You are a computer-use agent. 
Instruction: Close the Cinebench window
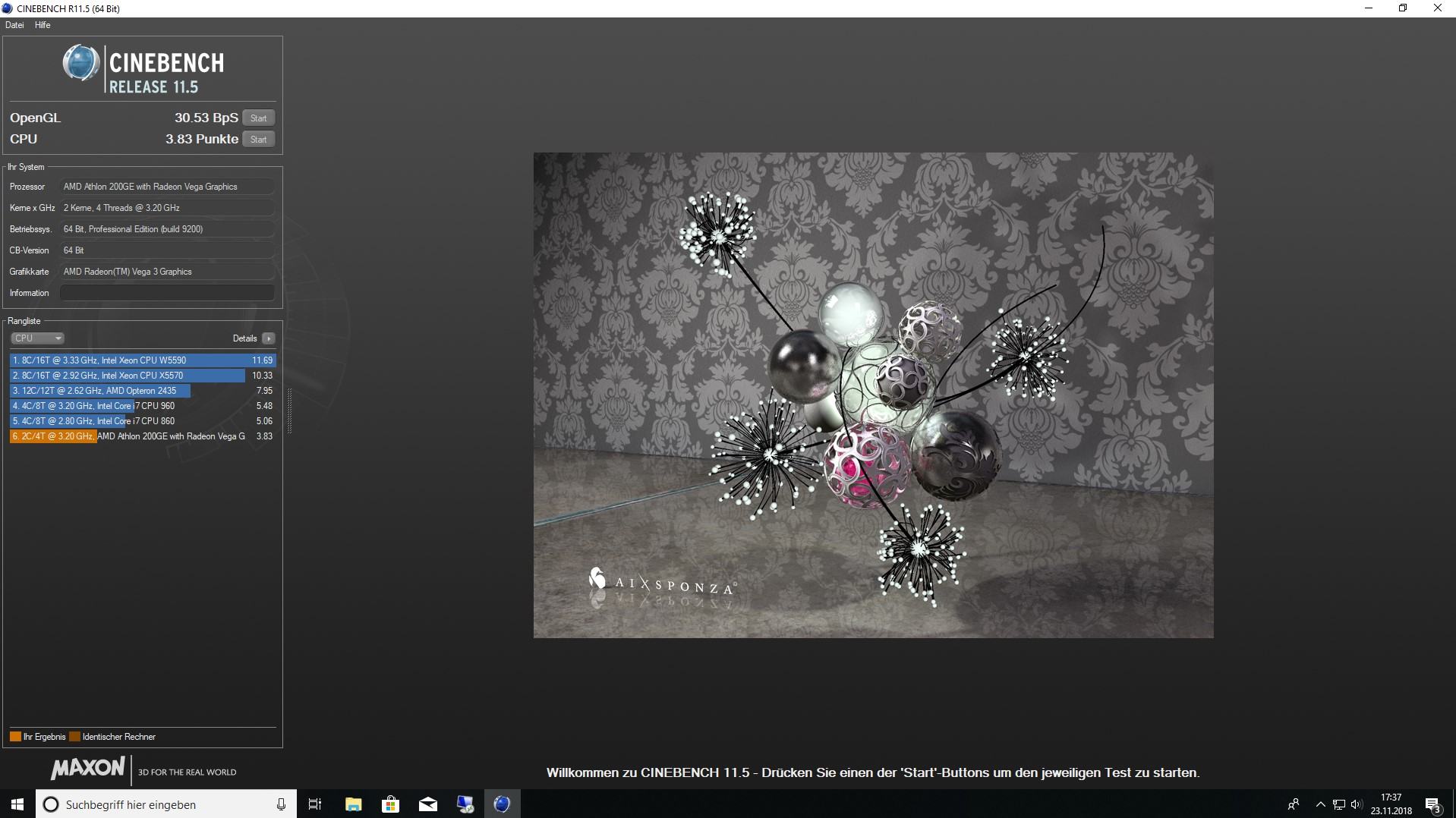click(1438, 8)
